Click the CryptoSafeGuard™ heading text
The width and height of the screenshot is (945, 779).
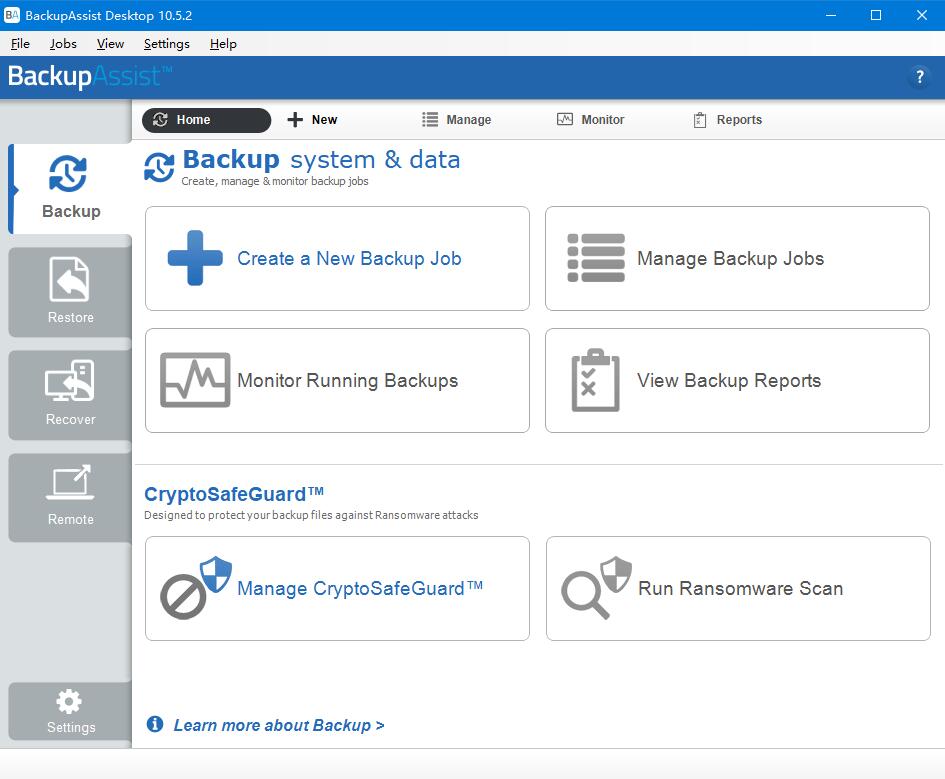click(234, 494)
